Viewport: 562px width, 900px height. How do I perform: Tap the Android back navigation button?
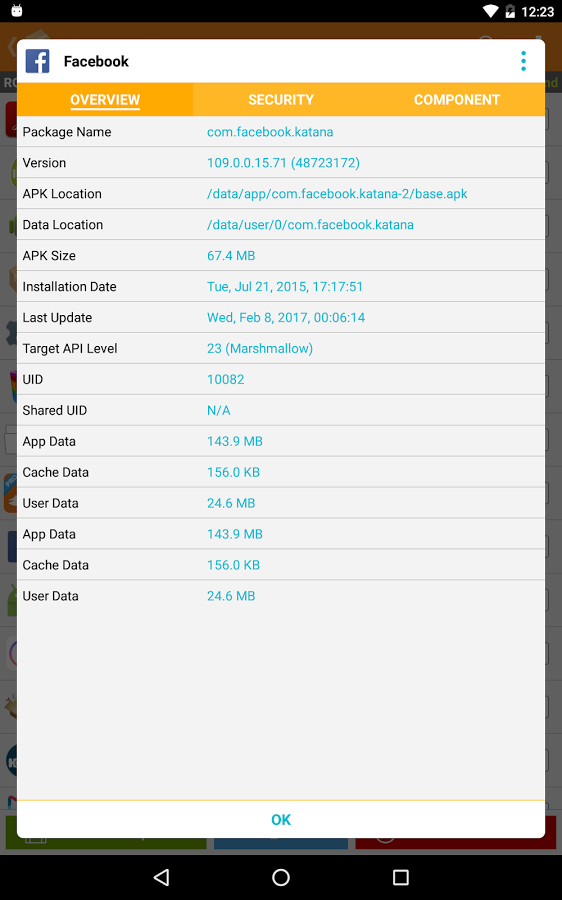pyautogui.click(x=161, y=876)
